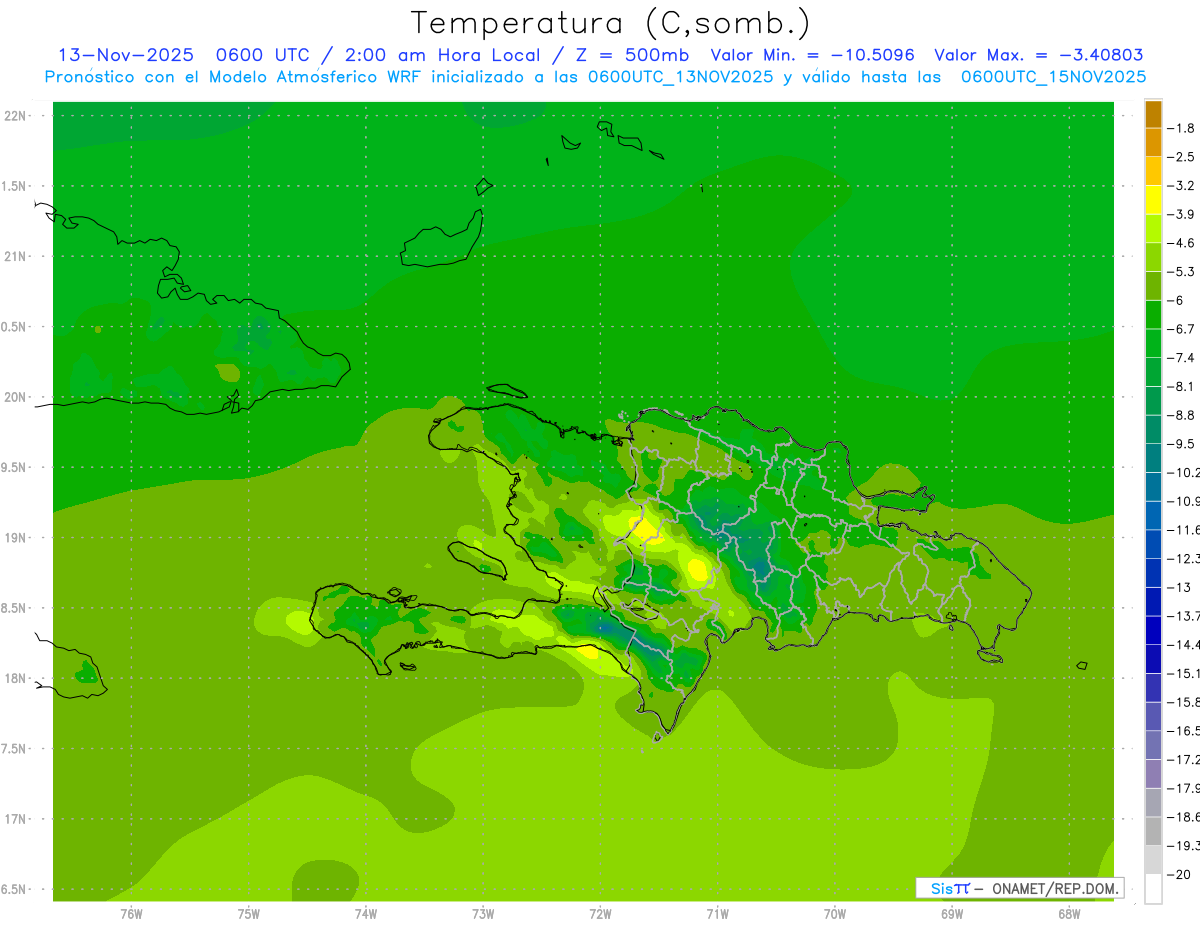The image size is (1200, 927).
Task: Select the date text '13-Nov-2025'
Action: coord(125,55)
